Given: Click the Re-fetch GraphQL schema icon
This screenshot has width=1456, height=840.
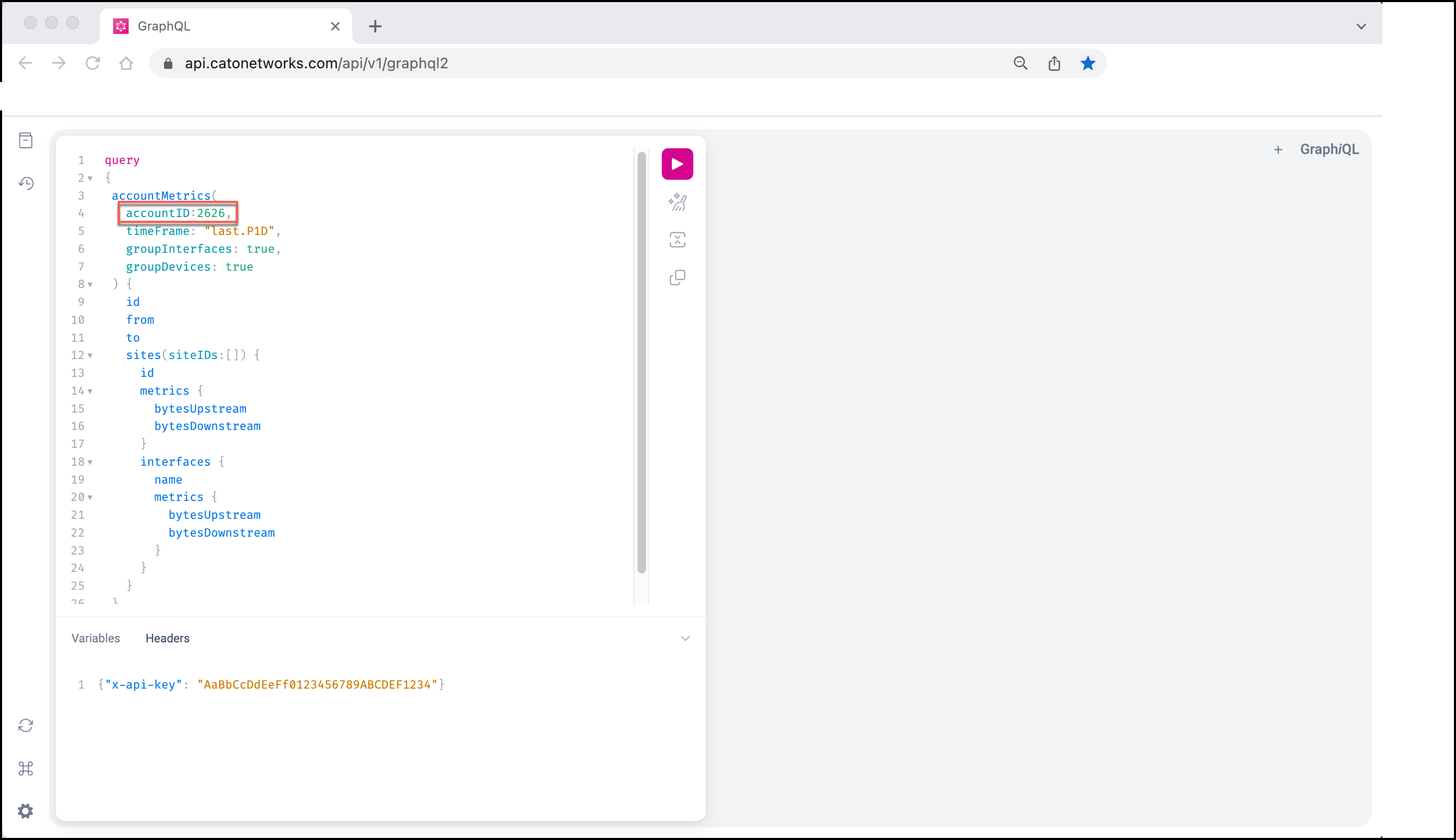Looking at the screenshot, I should tap(26, 725).
